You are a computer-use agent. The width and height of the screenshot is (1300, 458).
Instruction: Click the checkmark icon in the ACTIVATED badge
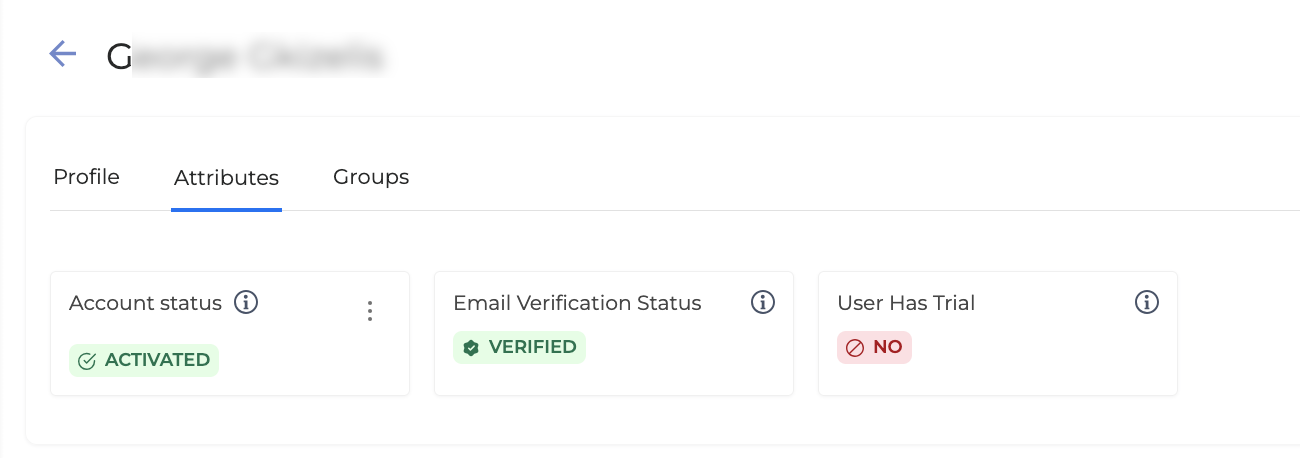[x=87, y=361]
